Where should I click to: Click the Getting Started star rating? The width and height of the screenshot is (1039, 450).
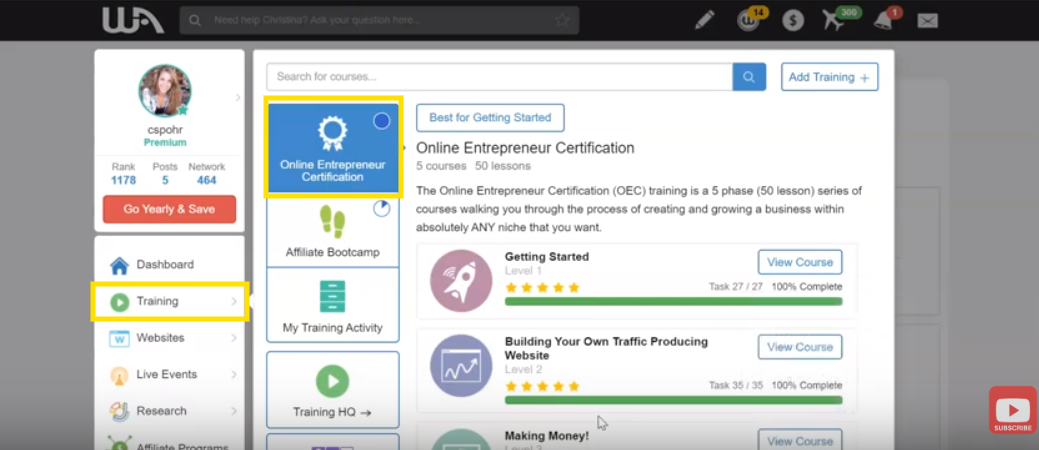pos(543,288)
